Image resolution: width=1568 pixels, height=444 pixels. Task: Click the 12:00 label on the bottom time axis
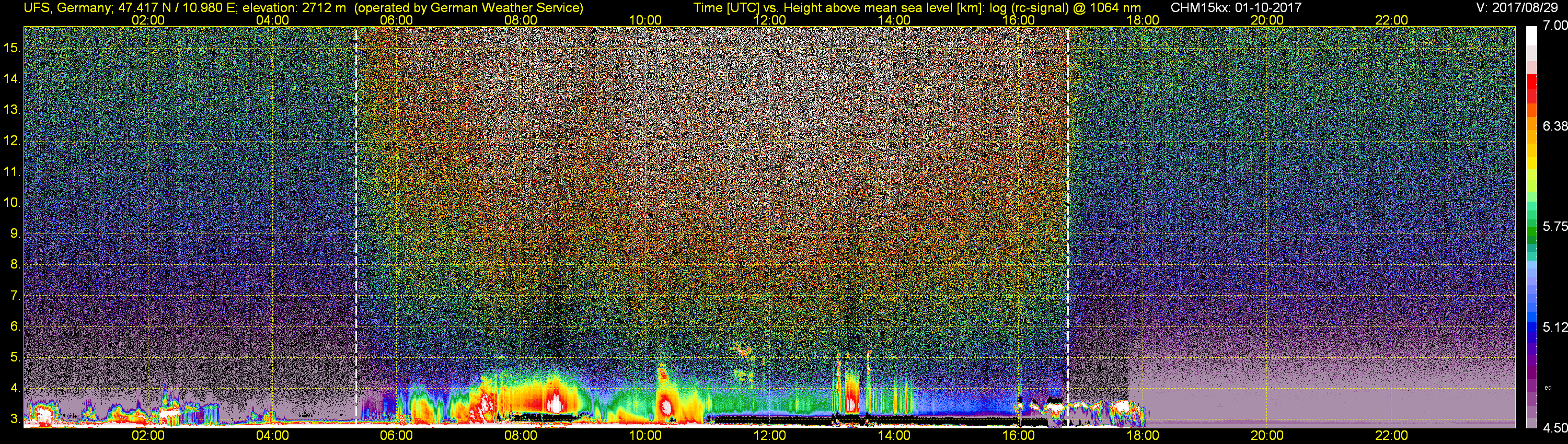[x=769, y=436]
